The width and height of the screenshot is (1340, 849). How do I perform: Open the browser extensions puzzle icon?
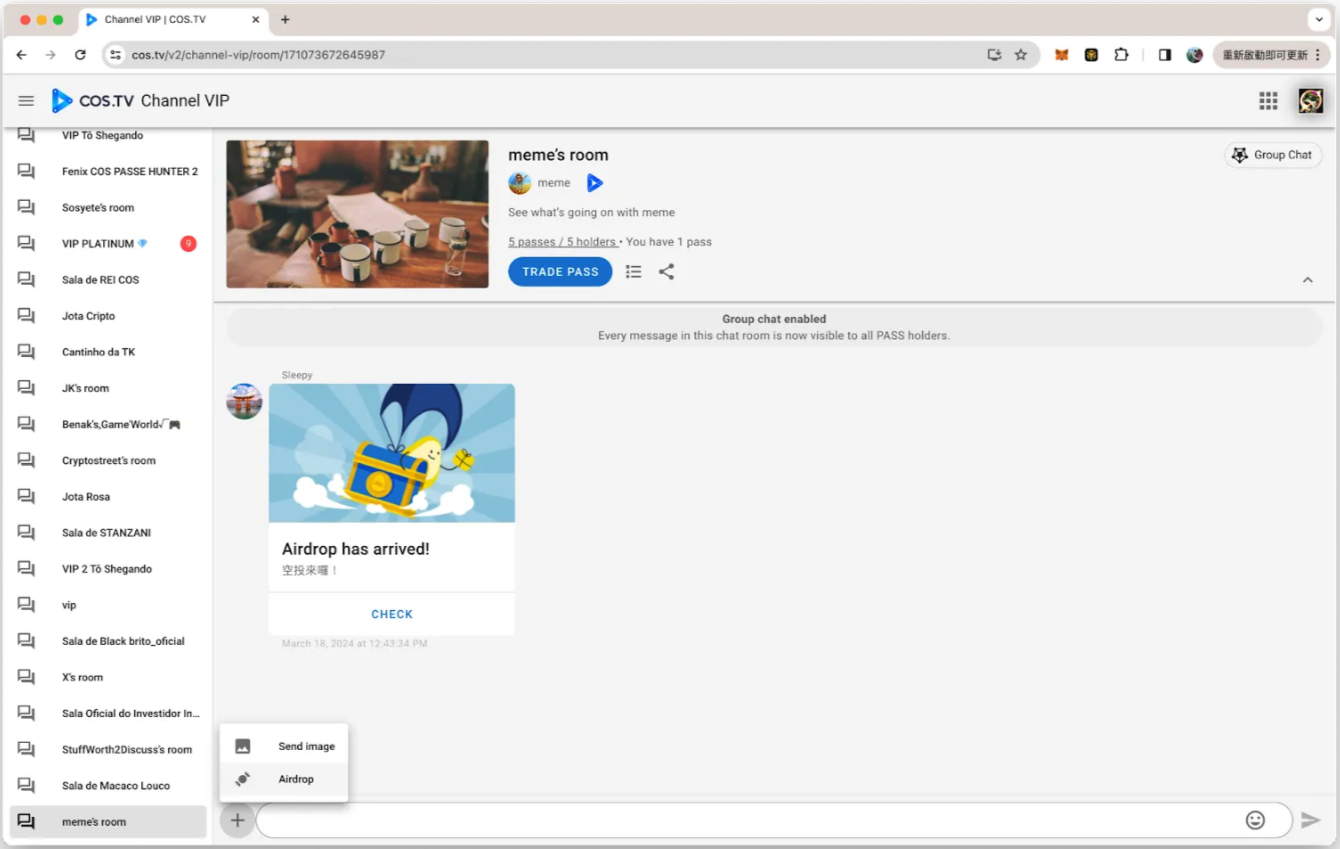(x=1121, y=55)
